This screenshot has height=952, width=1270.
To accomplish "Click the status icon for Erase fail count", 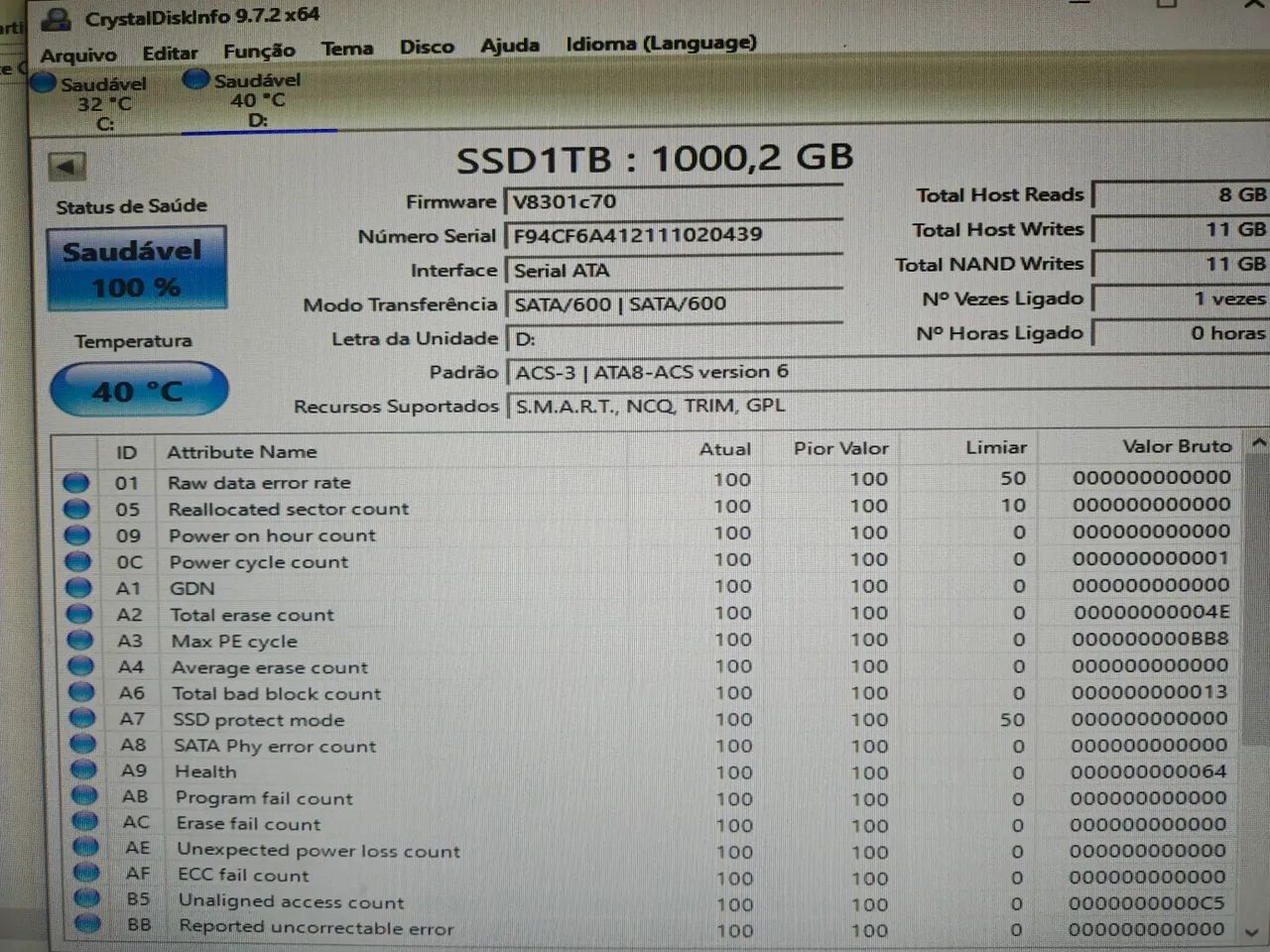I will (x=85, y=822).
